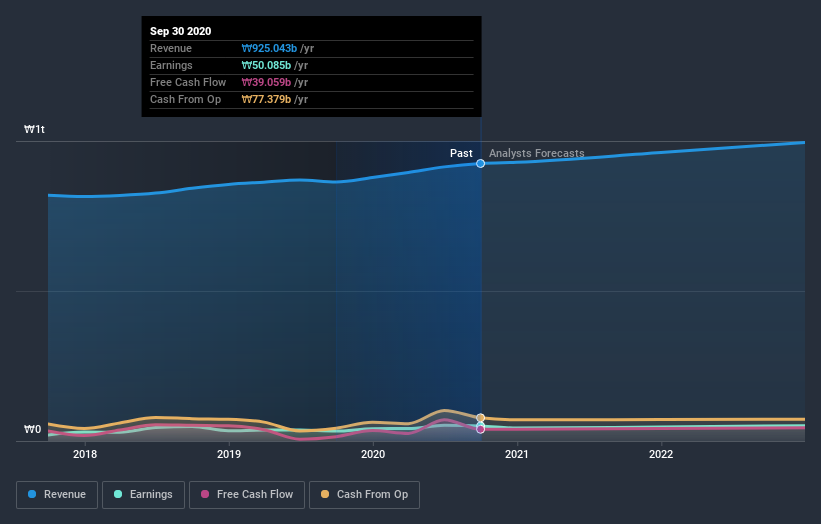Click the Sep 30 2020 tooltip date
The height and width of the screenshot is (524, 821).
(x=181, y=31)
